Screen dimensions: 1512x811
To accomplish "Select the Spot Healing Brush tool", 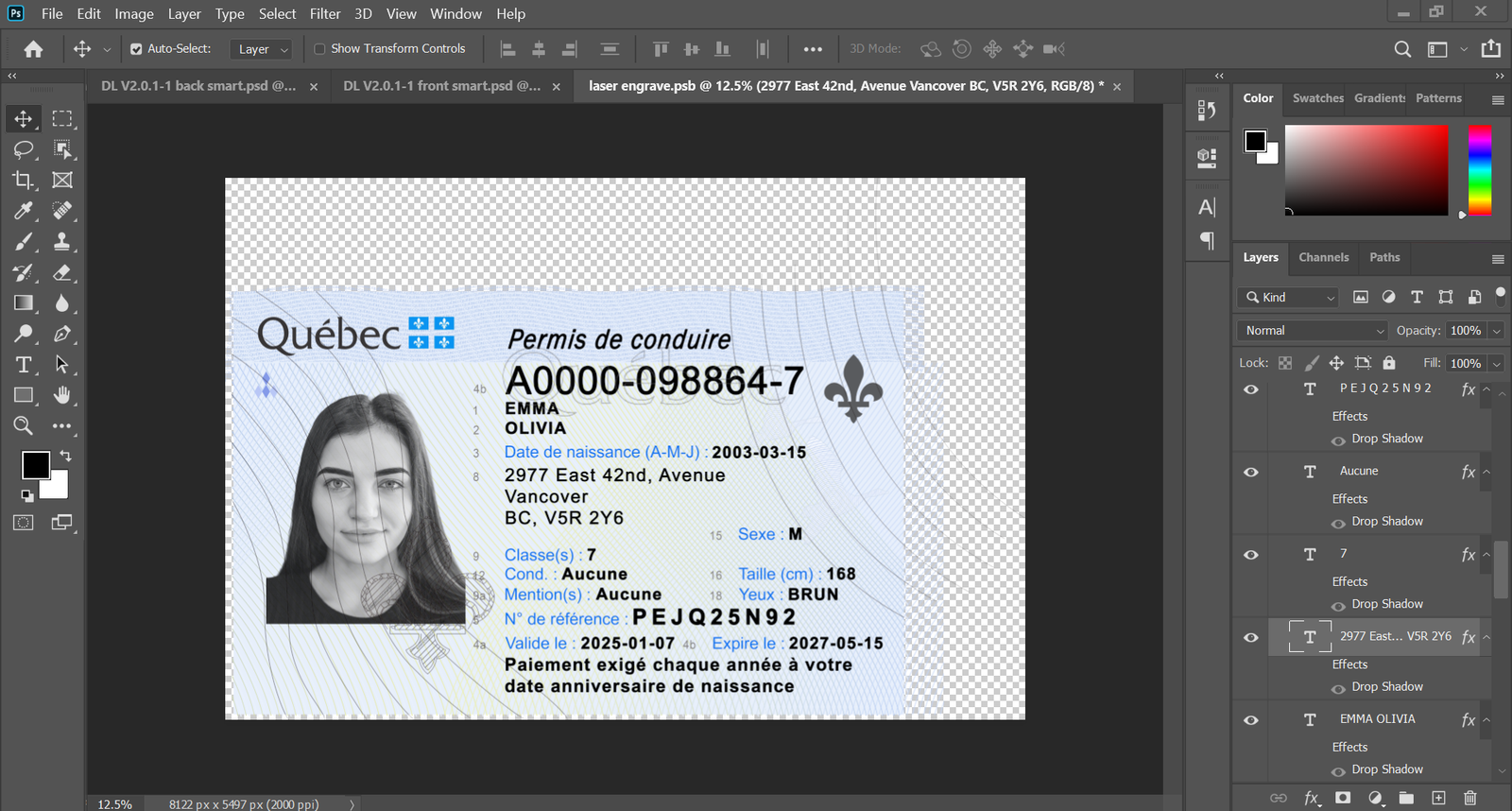I will [x=62, y=211].
